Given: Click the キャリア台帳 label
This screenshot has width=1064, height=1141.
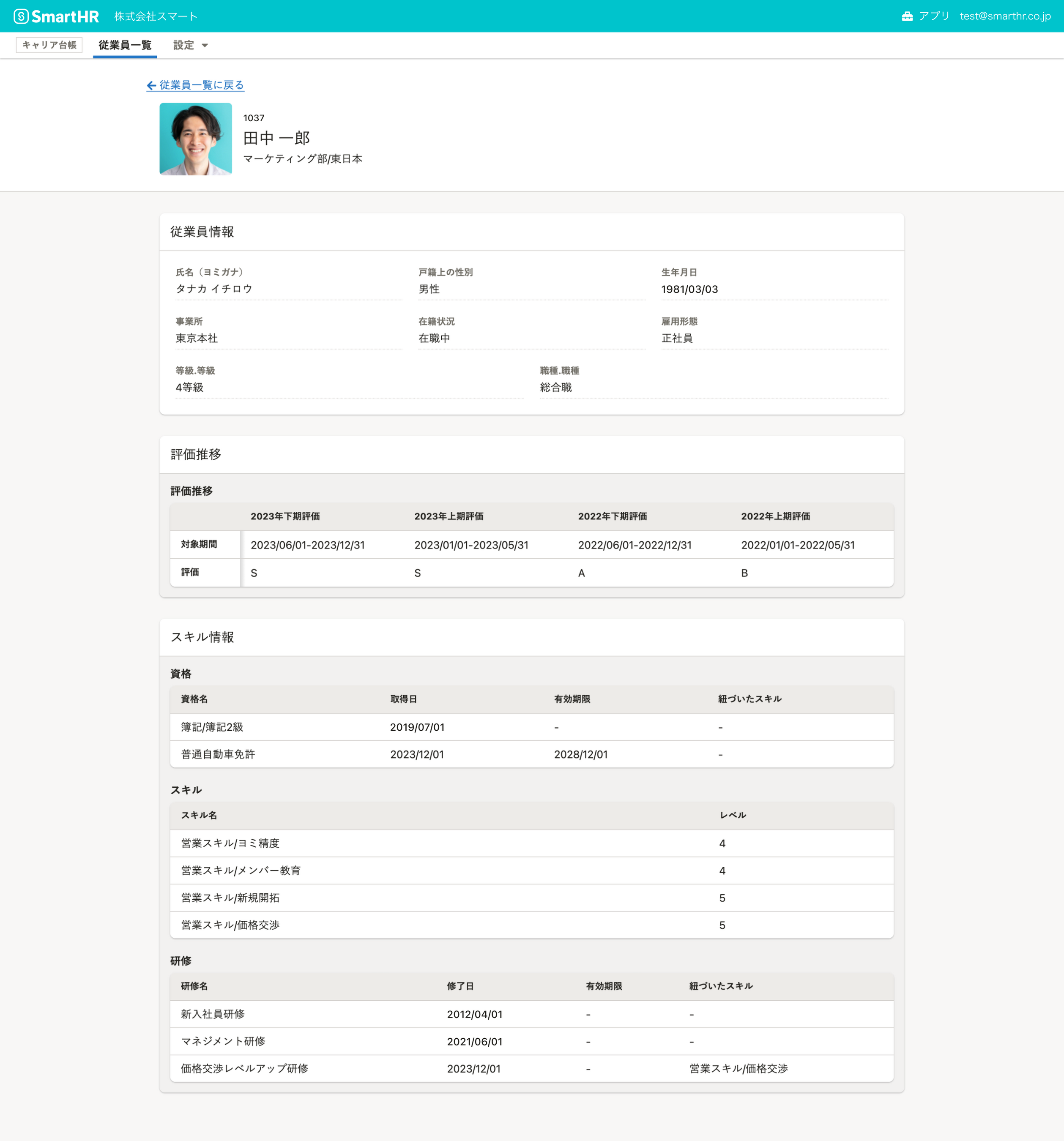Looking at the screenshot, I should 49,45.
